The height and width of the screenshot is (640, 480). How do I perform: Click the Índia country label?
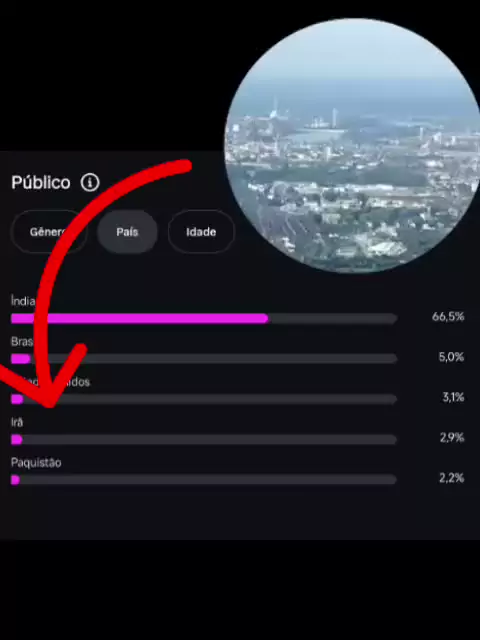23,301
